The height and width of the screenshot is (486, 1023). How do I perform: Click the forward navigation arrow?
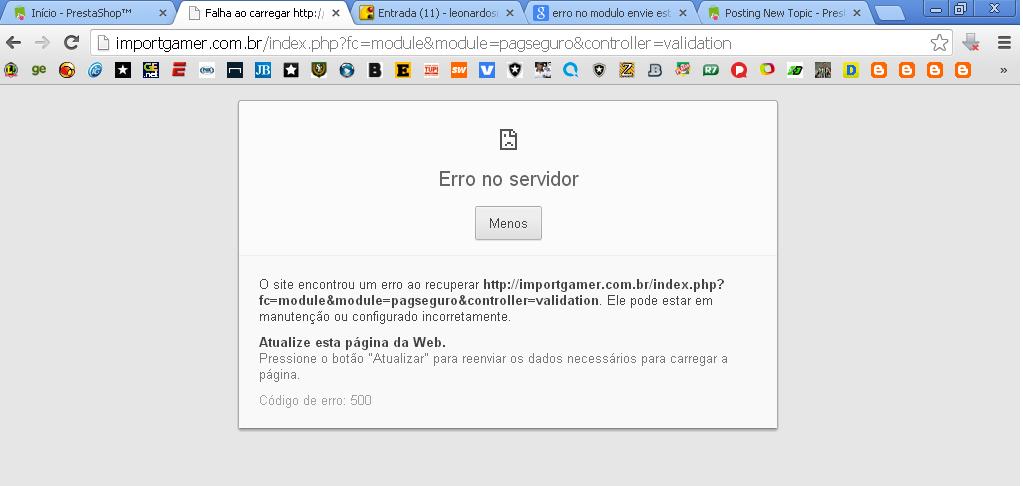tap(42, 43)
